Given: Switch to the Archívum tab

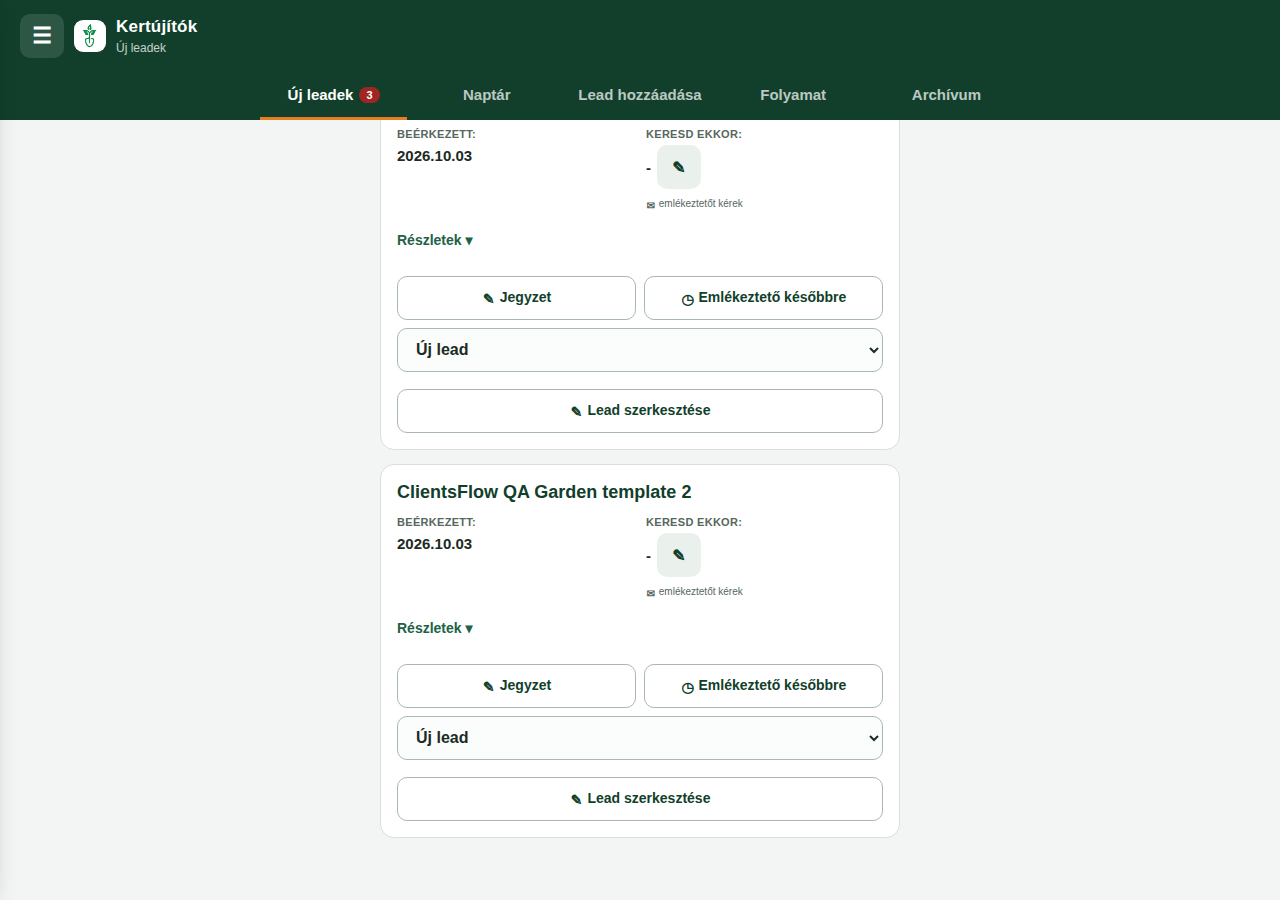Looking at the screenshot, I should tap(946, 95).
